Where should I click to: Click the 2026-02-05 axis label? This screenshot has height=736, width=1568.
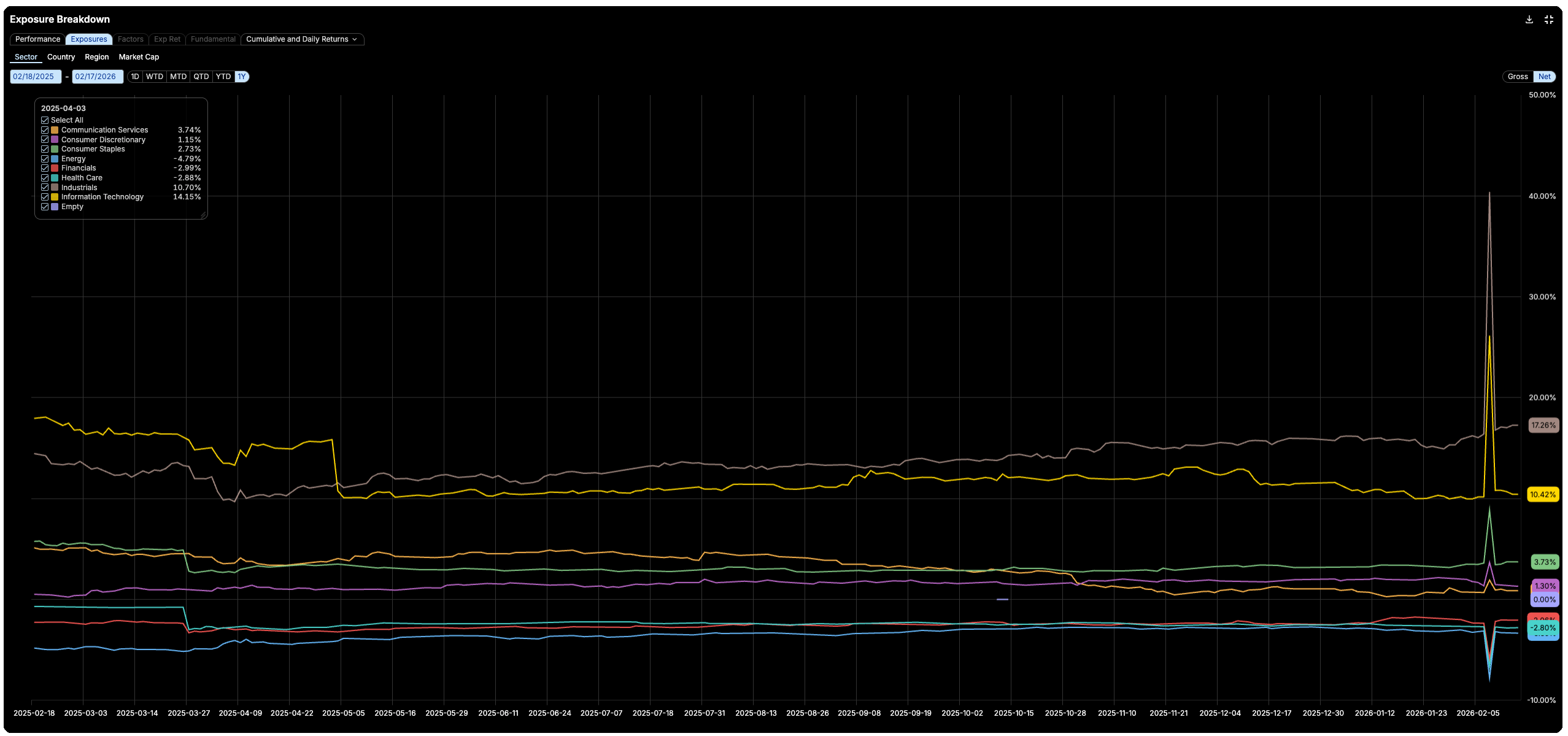tap(1478, 713)
